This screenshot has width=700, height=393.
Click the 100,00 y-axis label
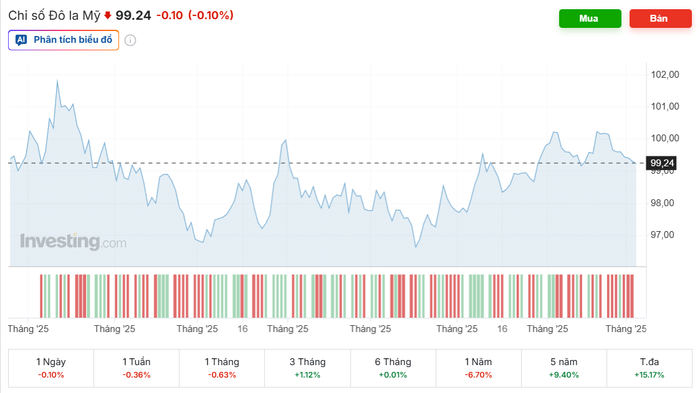[665, 138]
